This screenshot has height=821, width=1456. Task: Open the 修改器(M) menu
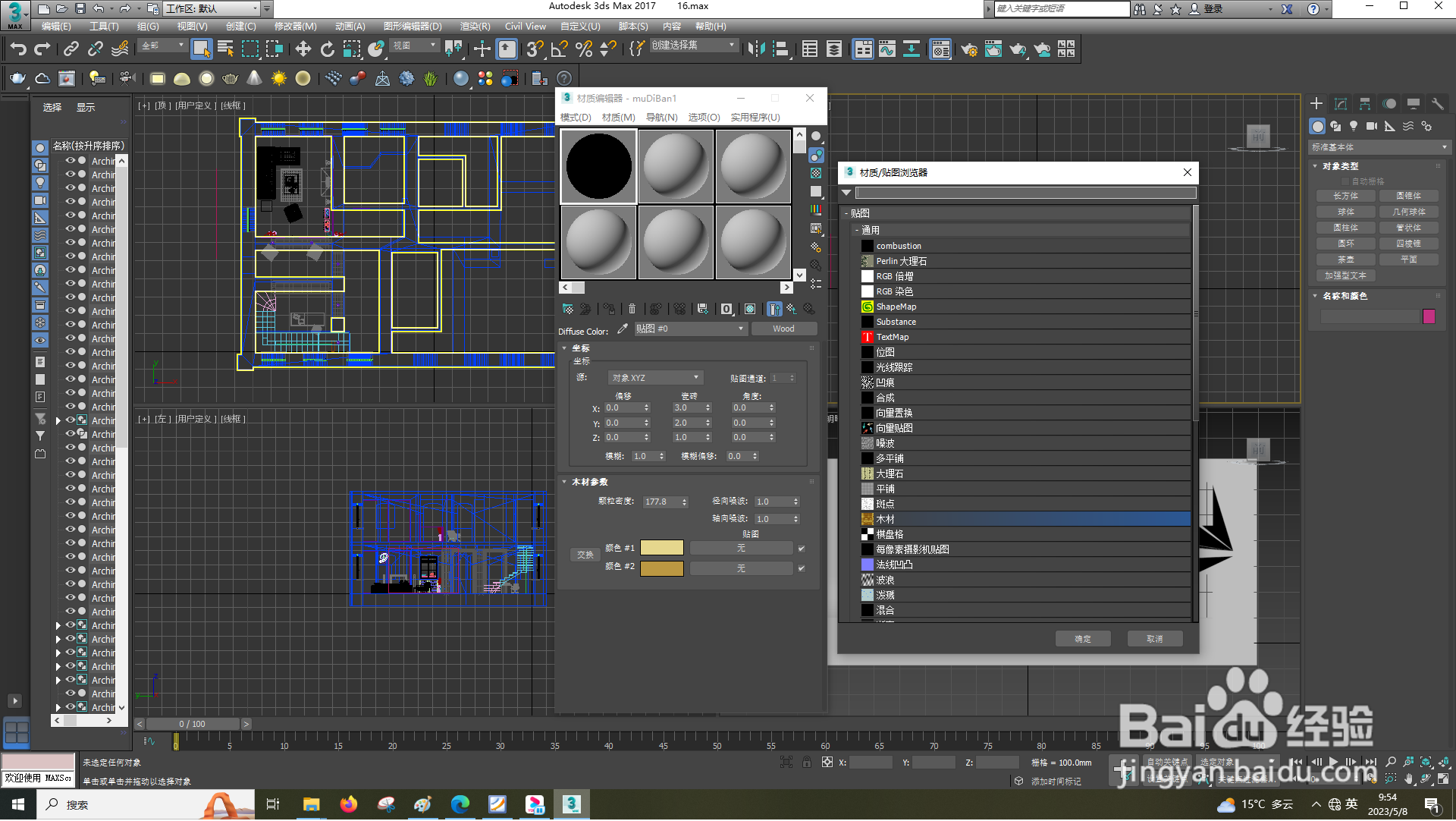295,26
